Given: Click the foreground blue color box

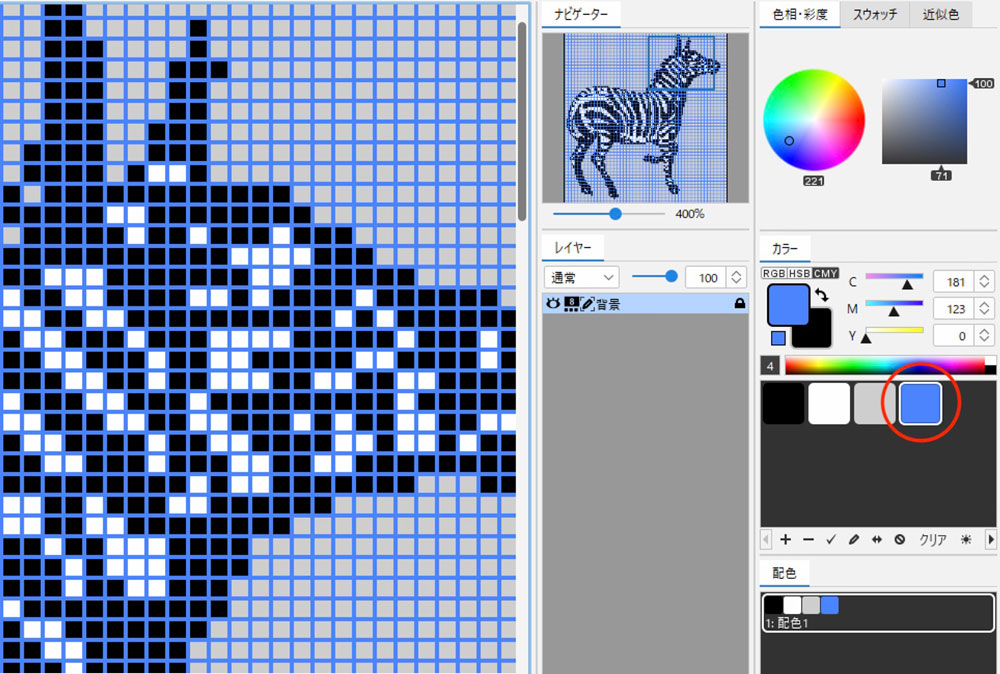Looking at the screenshot, I should coord(788,305).
